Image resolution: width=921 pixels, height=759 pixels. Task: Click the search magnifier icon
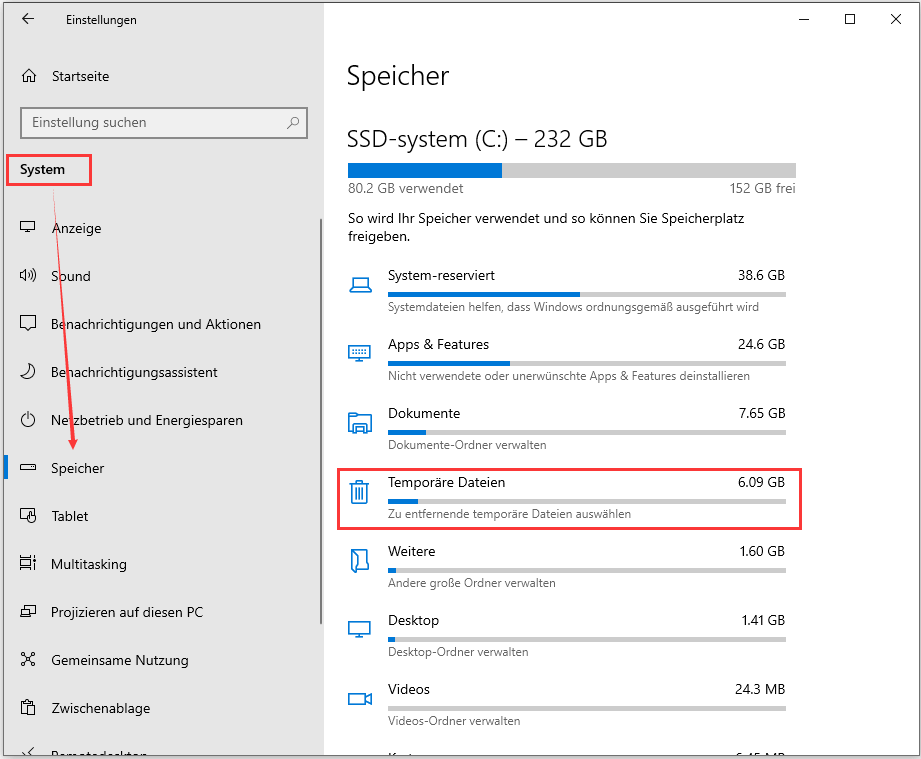(293, 122)
